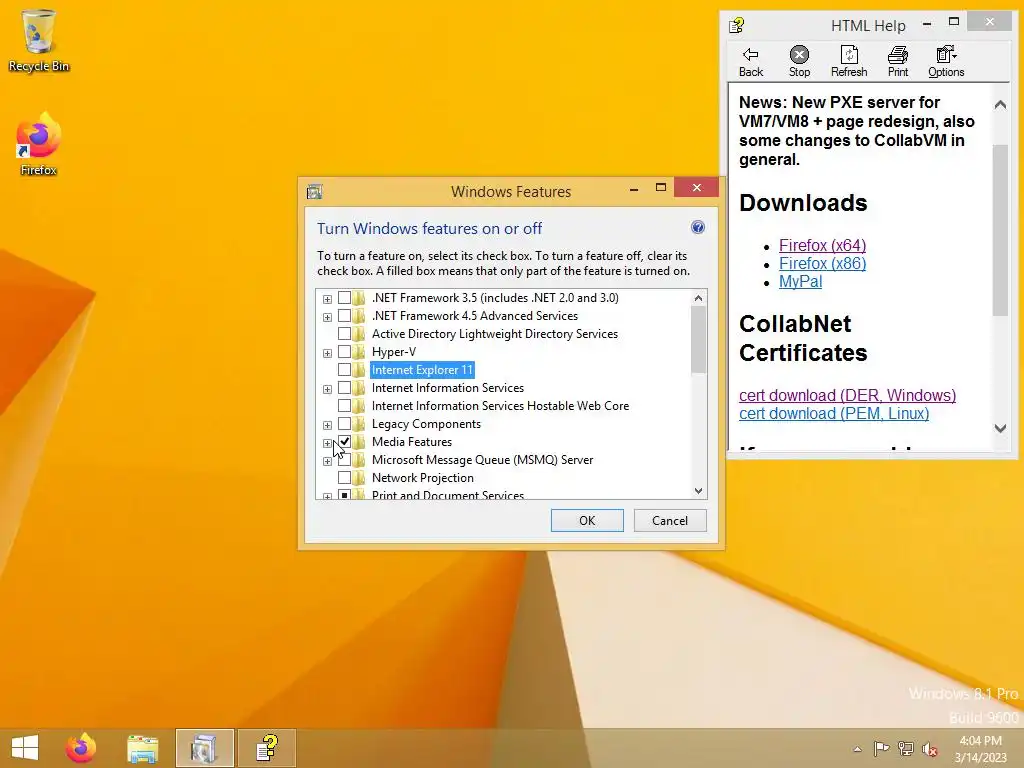Open the Firefox (x64) download link
The width and height of the screenshot is (1024, 768).
[x=822, y=246]
